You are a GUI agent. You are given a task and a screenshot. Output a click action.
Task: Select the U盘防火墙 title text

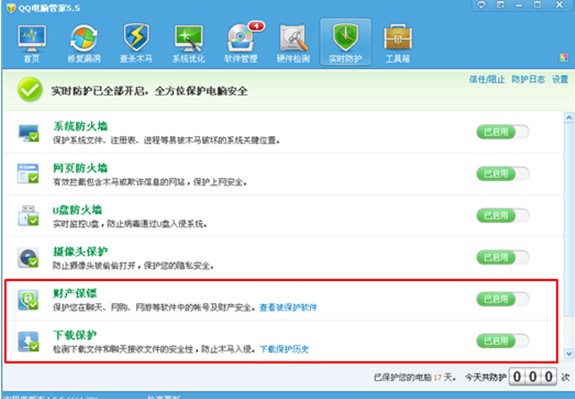(77, 210)
